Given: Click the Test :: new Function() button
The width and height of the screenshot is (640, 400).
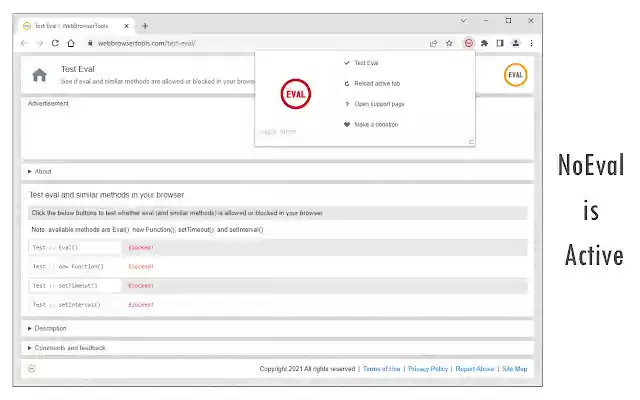Looking at the screenshot, I should [75, 267].
